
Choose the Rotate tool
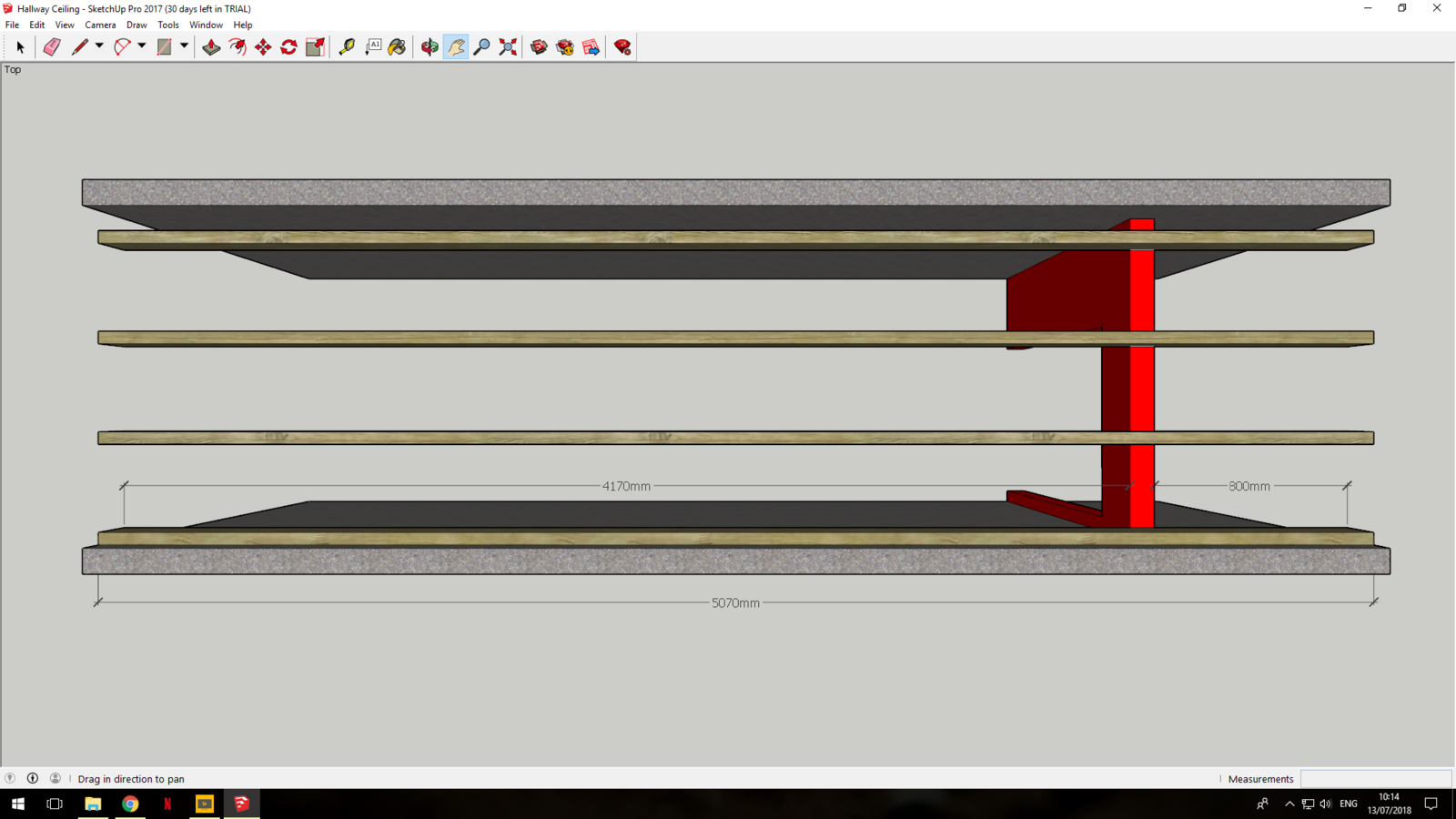288,47
